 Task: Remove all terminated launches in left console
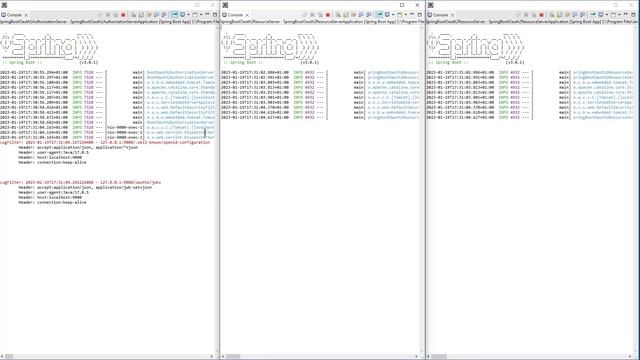click(x=116, y=15)
